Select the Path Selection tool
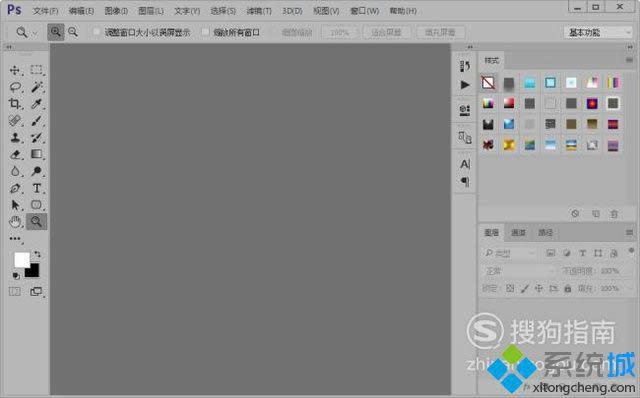640x398 pixels. coord(15,205)
